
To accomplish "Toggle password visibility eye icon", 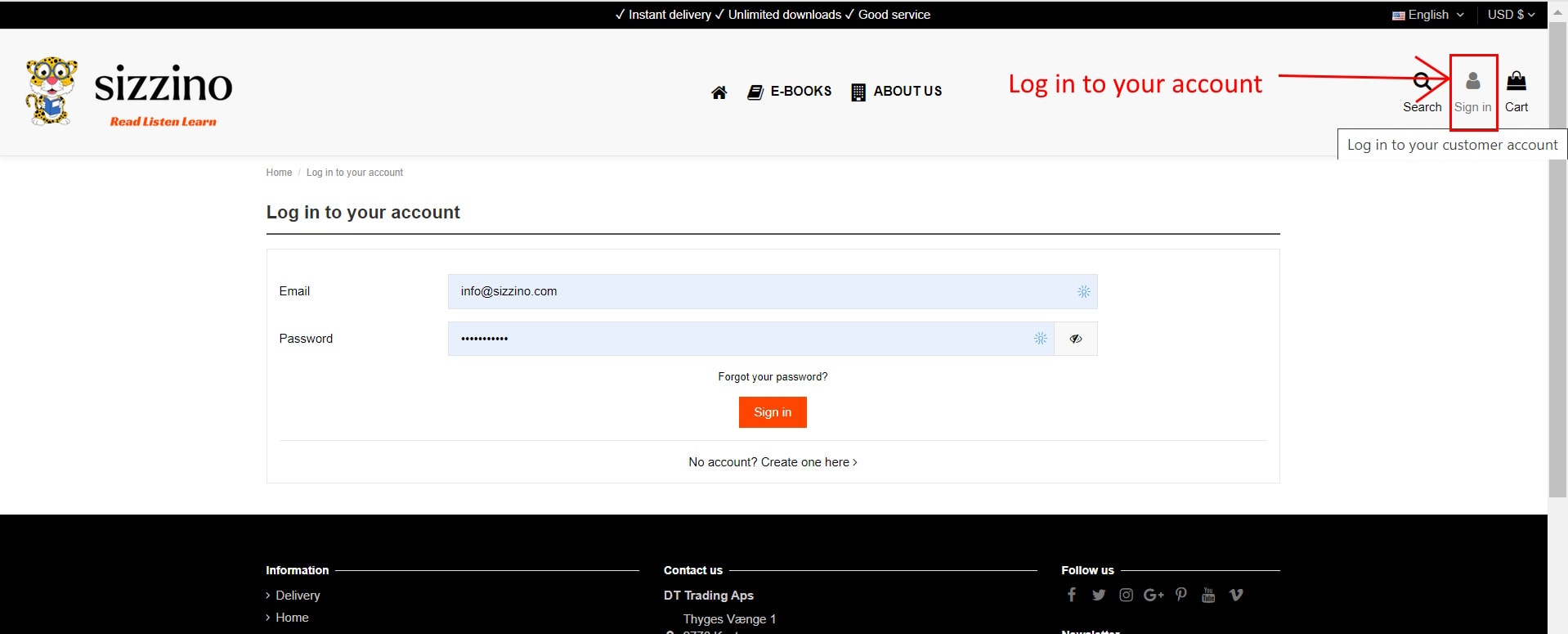I will click(1075, 339).
